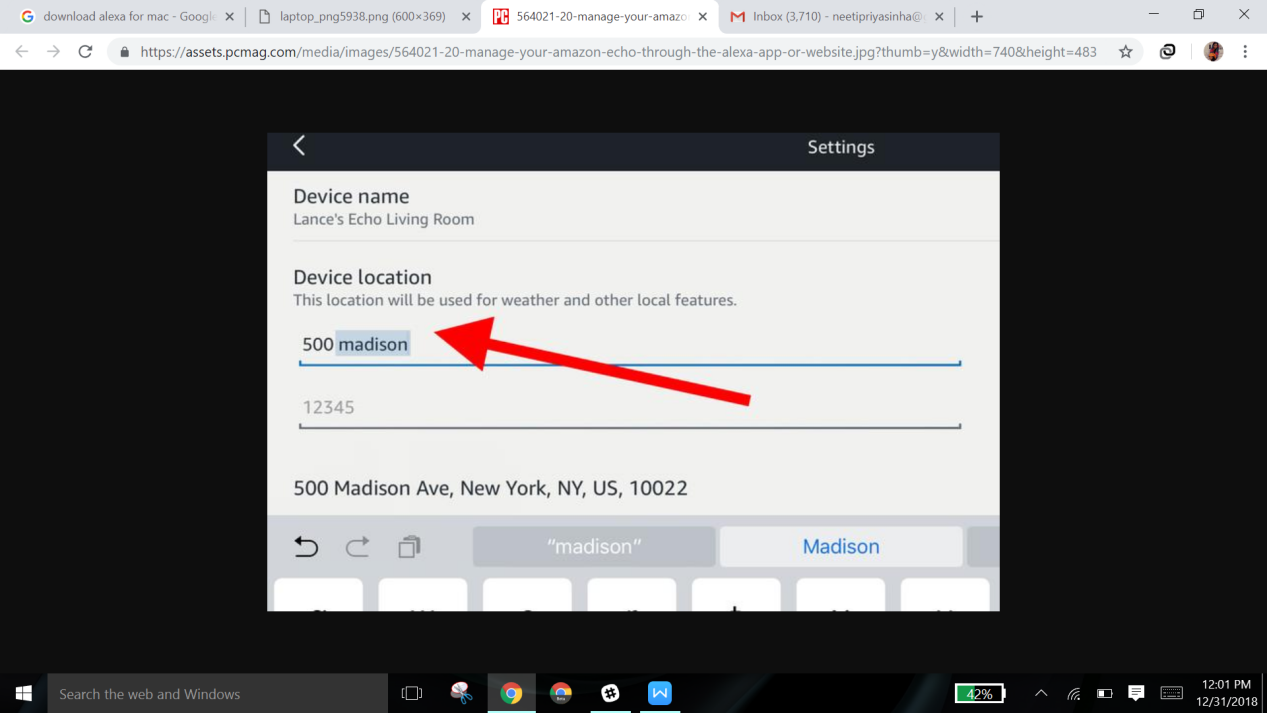Open the Action Center notifications
This screenshot has width=1267, height=713.
[x=1136, y=693]
